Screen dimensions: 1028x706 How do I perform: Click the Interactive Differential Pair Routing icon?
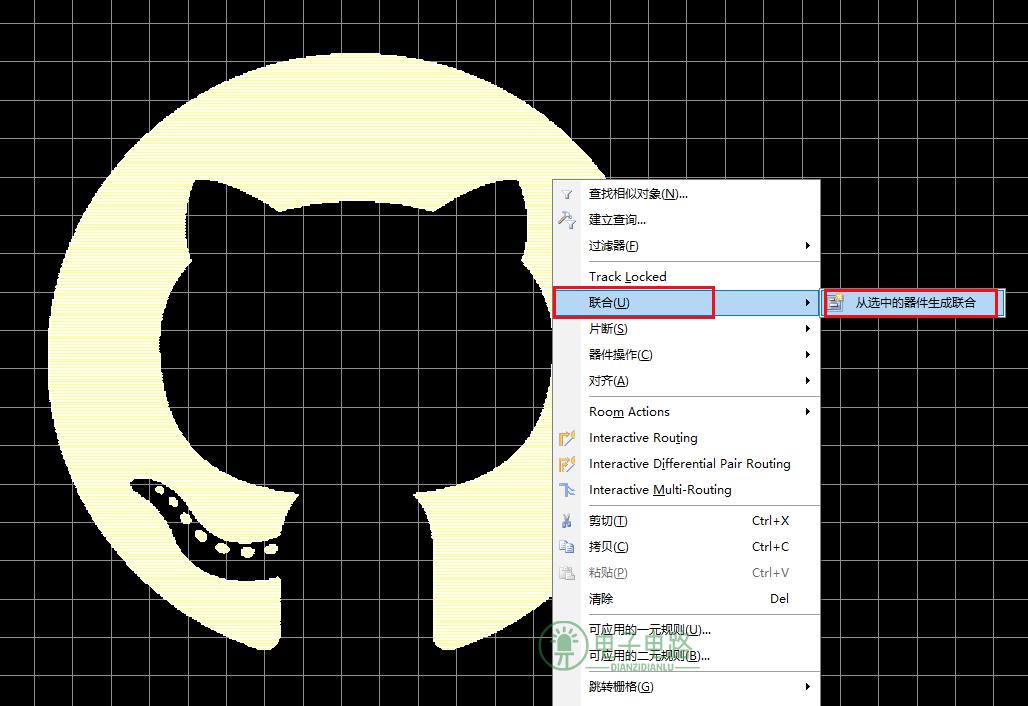point(566,464)
